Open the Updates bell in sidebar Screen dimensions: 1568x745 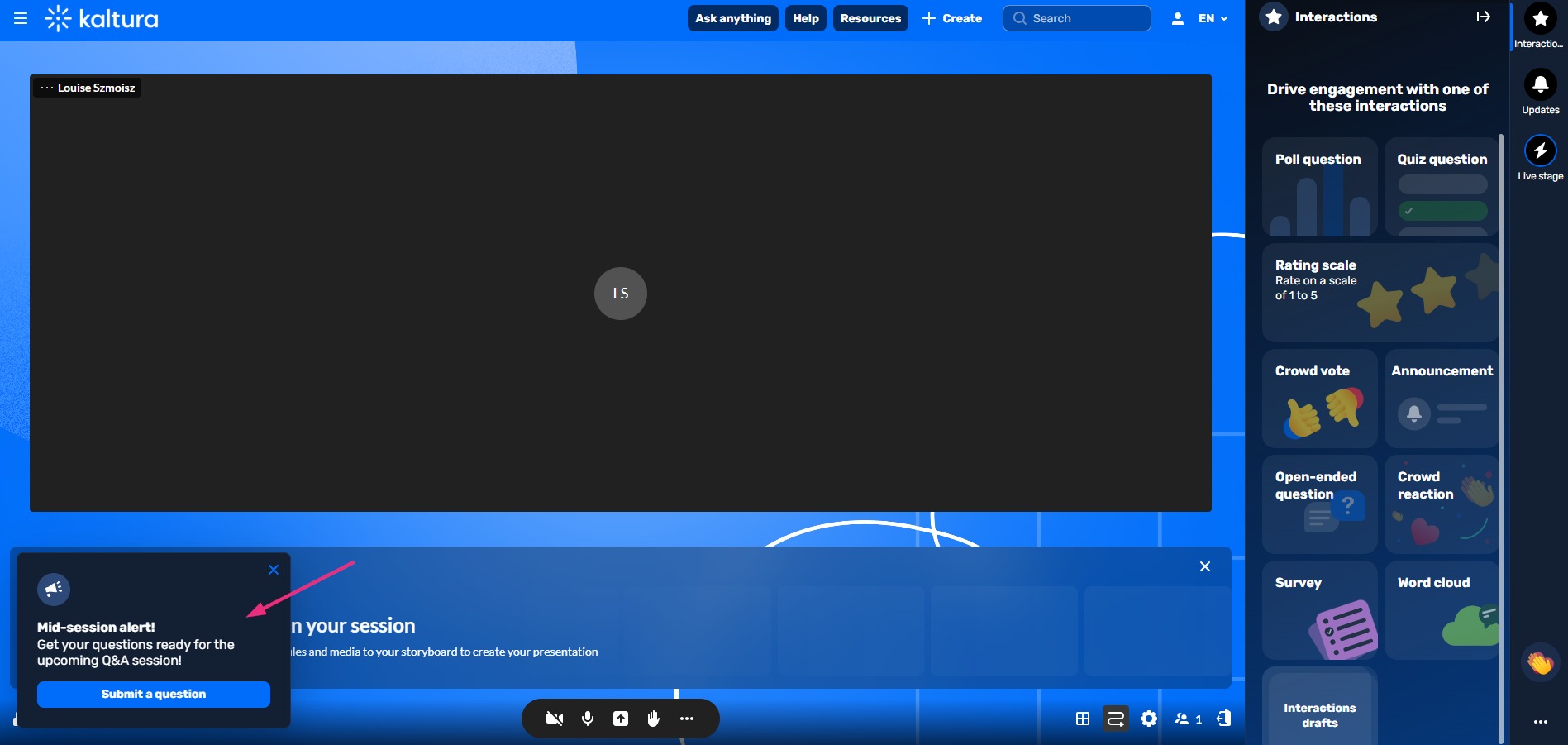tap(1541, 92)
